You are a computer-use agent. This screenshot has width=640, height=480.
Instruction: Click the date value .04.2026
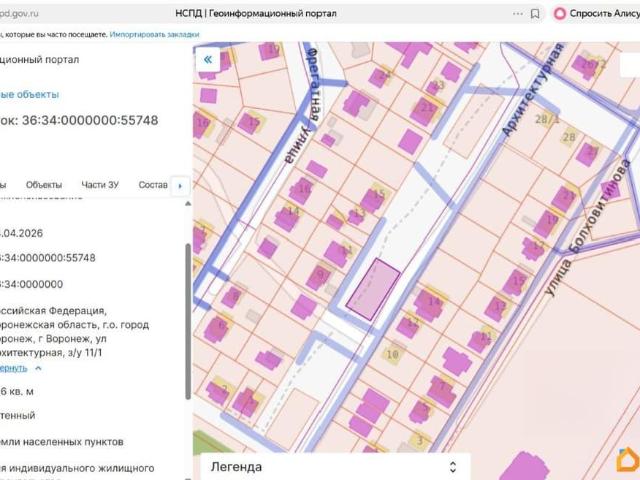pyautogui.click(x=21, y=233)
